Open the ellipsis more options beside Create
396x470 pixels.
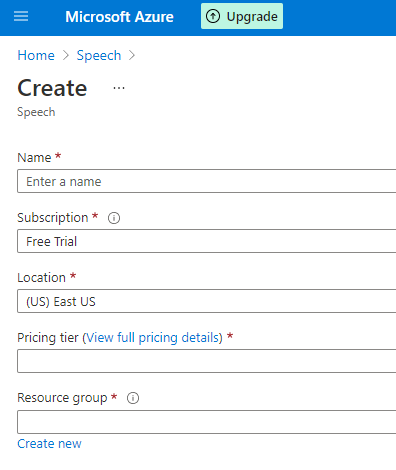(x=119, y=88)
